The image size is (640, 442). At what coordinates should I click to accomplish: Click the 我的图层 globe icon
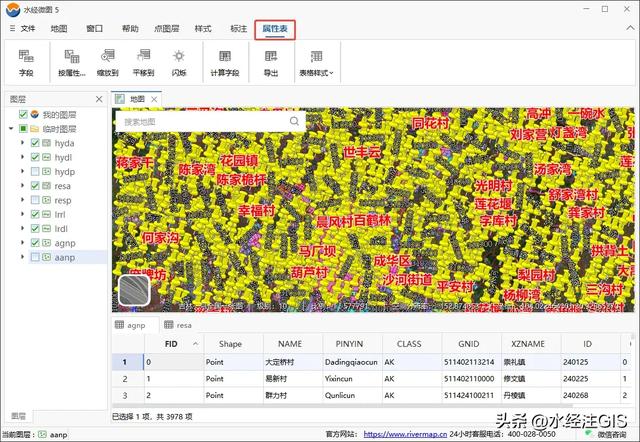(35, 114)
